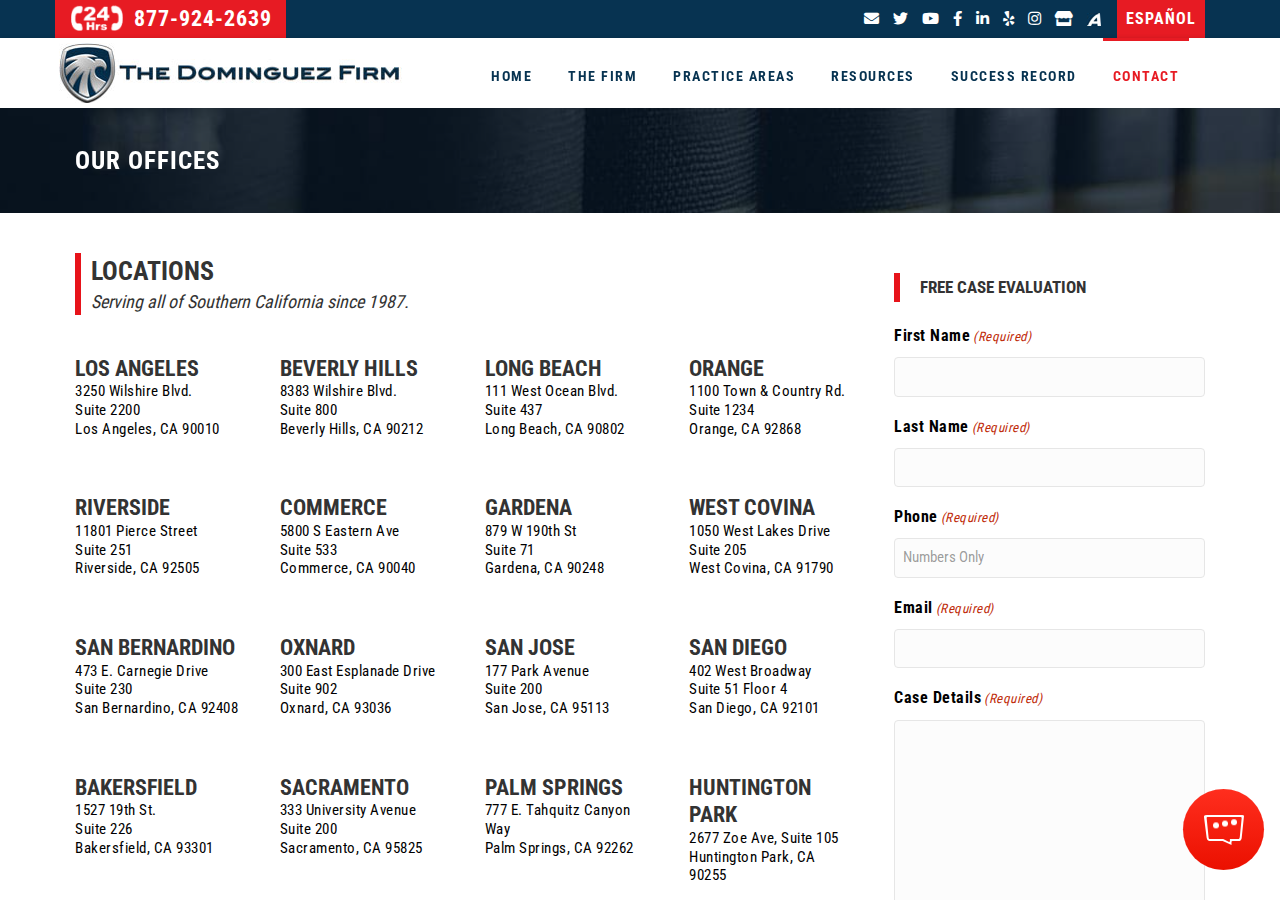Focus the Last Name input field
The height and width of the screenshot is (900, 1280).
pos(1049,467)
